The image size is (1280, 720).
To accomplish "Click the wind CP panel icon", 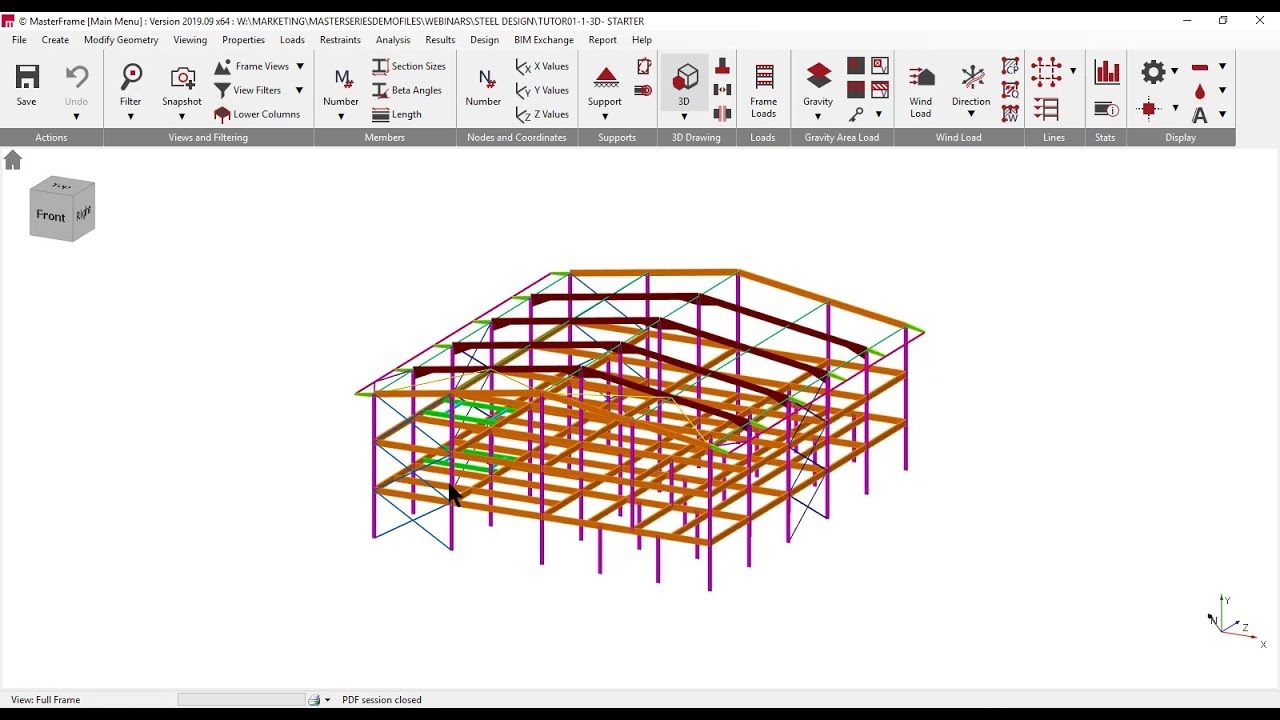I will pos(1011,66).
